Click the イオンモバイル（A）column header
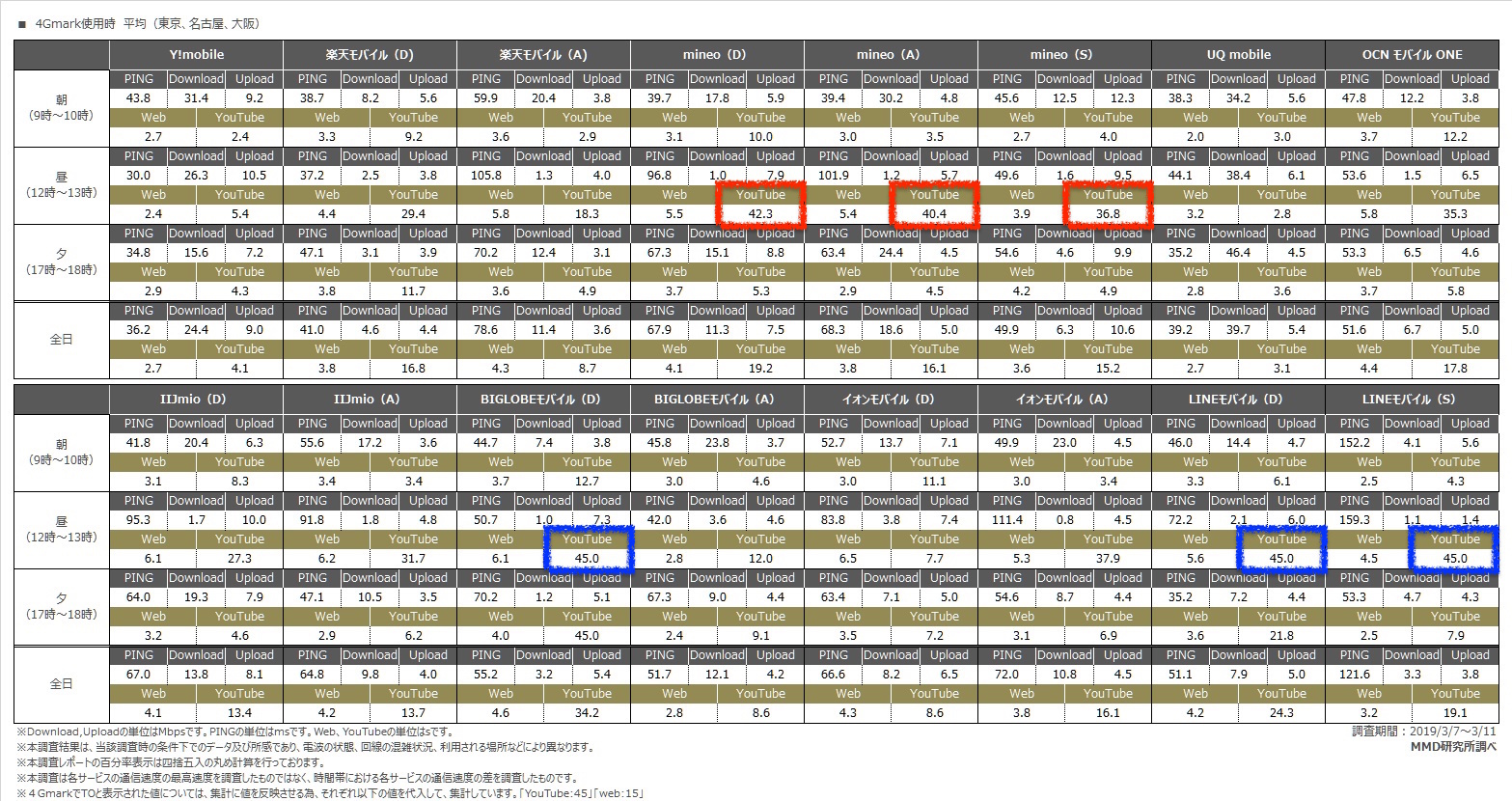 point(1064,400)
